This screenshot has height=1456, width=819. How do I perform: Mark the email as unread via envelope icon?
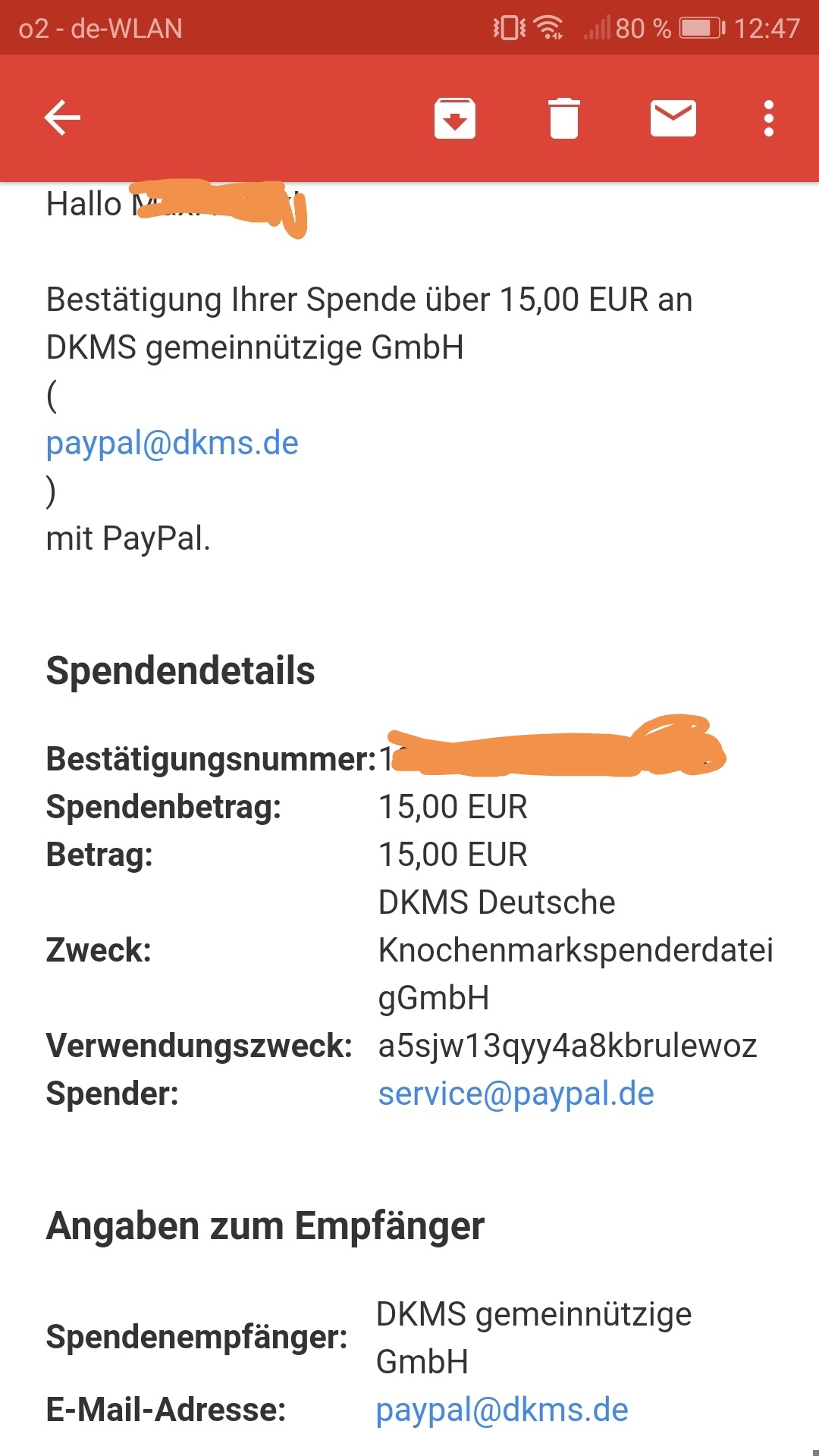click(x=673, y=118)
